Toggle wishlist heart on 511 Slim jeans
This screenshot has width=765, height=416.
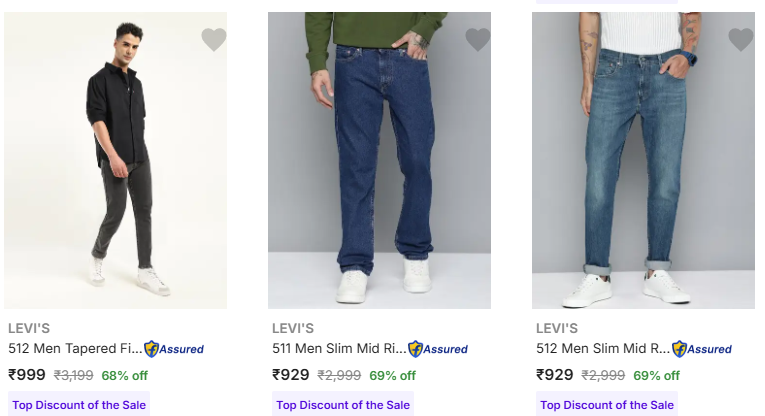coord(478,40)
